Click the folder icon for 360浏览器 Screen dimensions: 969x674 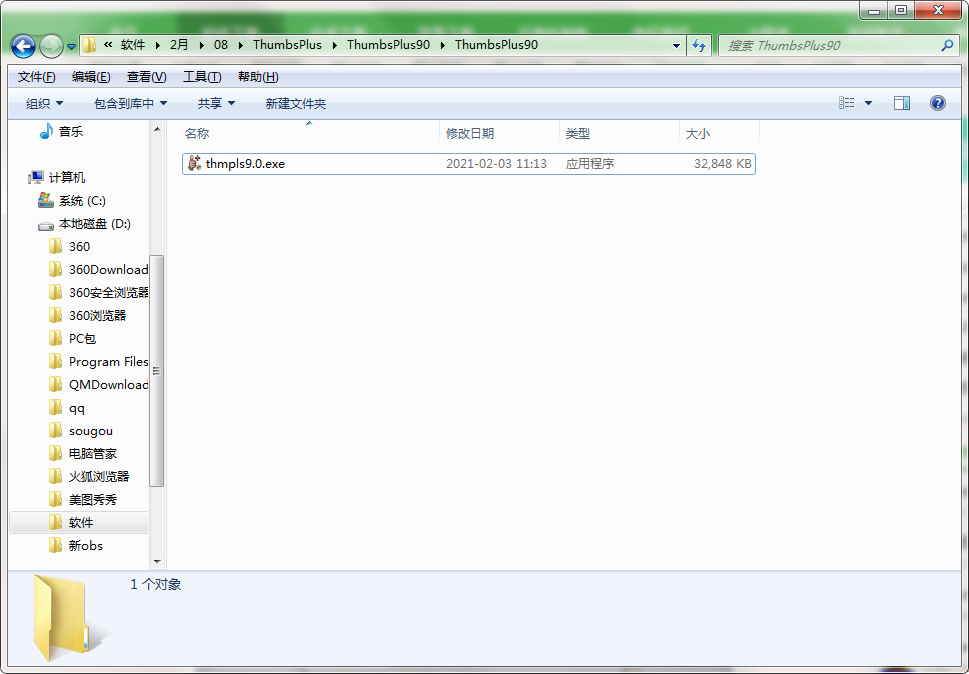coord(56,314)
